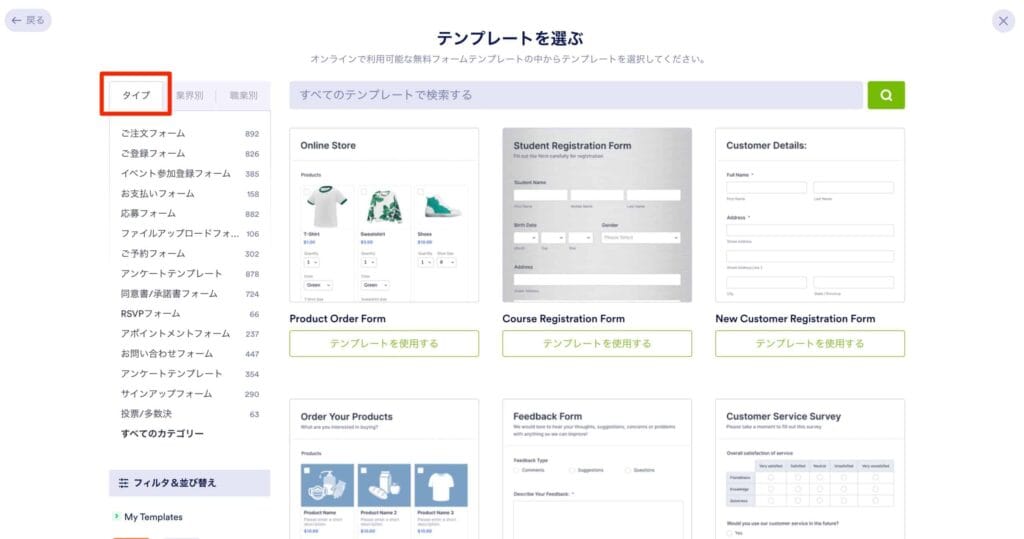Screen dimensions: 1024x539
Task: Click the T-Shirt product image in Online Store
Action: 327,206
